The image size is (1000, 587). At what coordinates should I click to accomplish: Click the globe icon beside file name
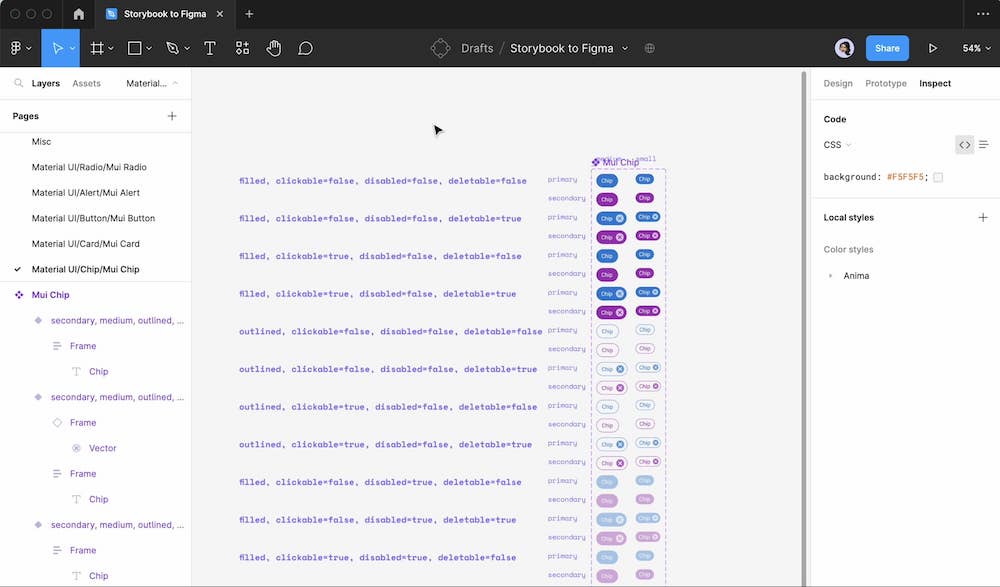tap(650, 48)
